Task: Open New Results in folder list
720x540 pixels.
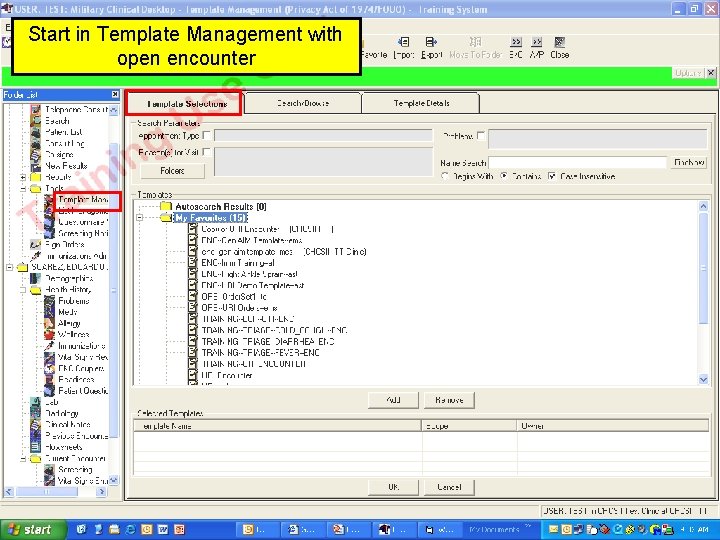Action: click(x=66, y=166)
